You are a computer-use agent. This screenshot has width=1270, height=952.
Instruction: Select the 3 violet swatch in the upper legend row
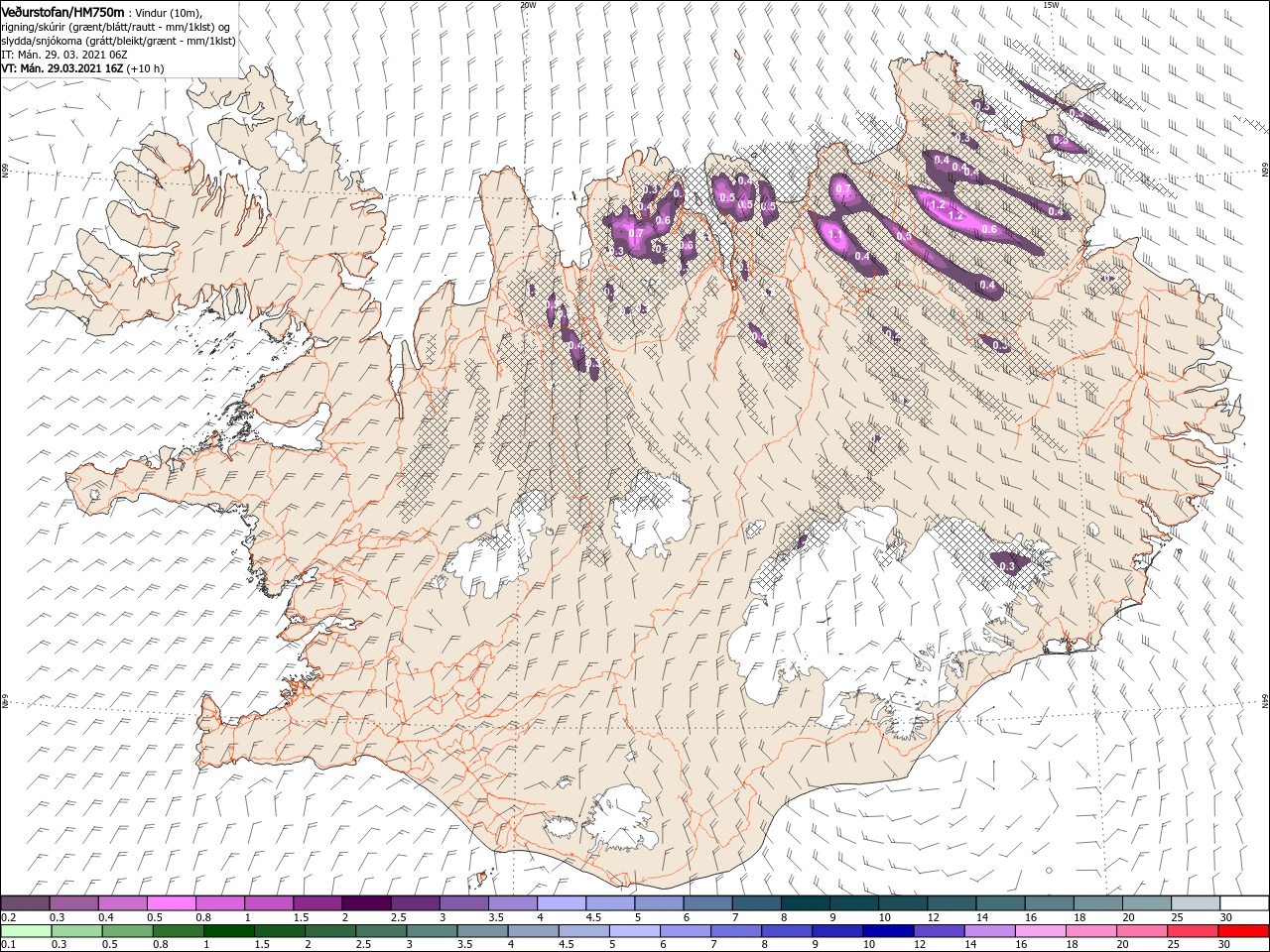click(x=463, y=903)
